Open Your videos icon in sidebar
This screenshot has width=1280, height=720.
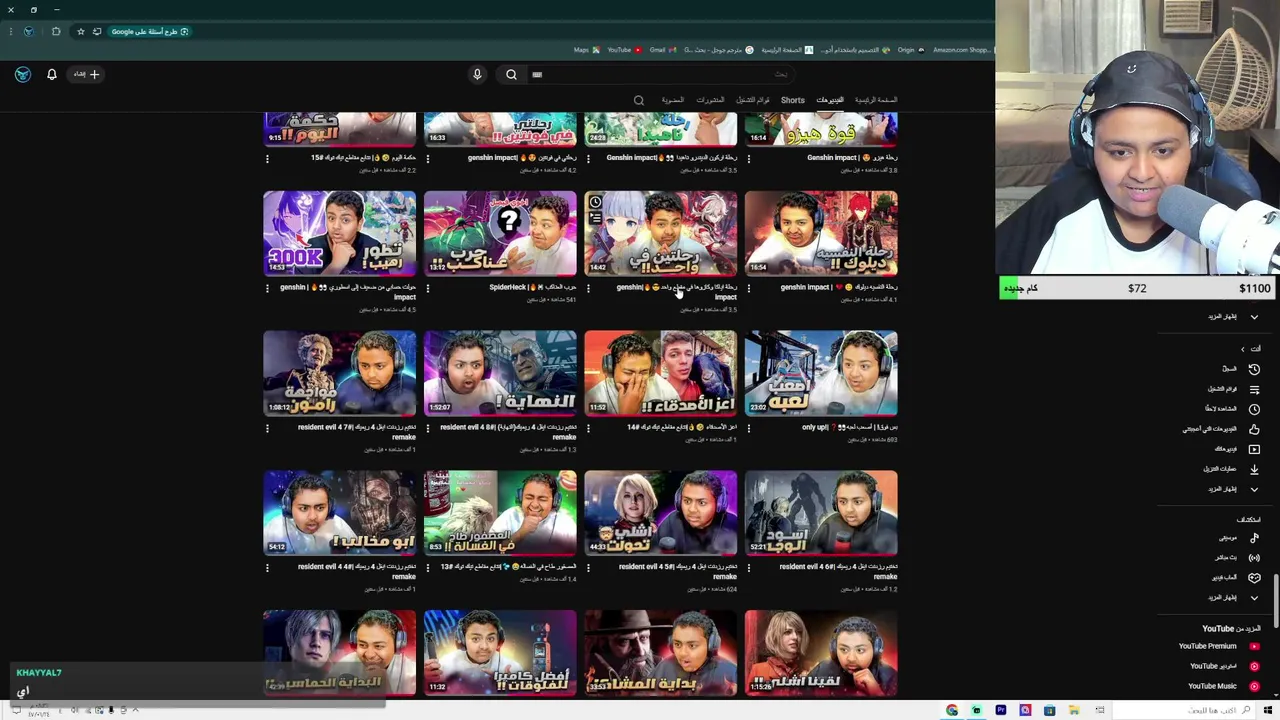click(1254, 449)
